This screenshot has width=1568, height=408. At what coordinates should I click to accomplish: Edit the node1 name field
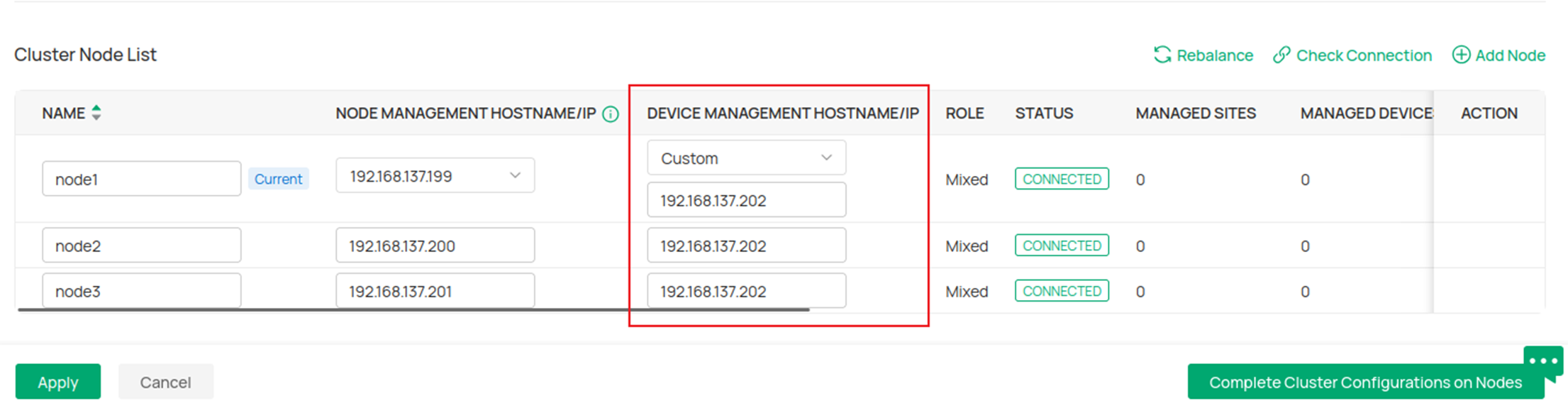(x=141, y=179)
